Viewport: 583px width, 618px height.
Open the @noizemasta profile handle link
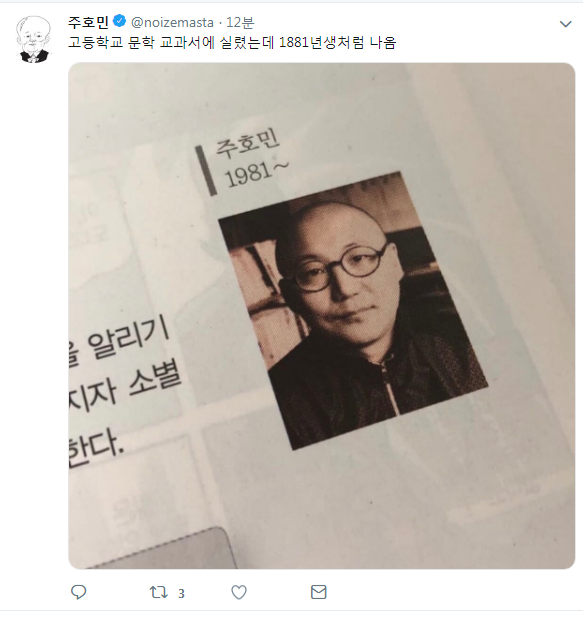[172, 22]
